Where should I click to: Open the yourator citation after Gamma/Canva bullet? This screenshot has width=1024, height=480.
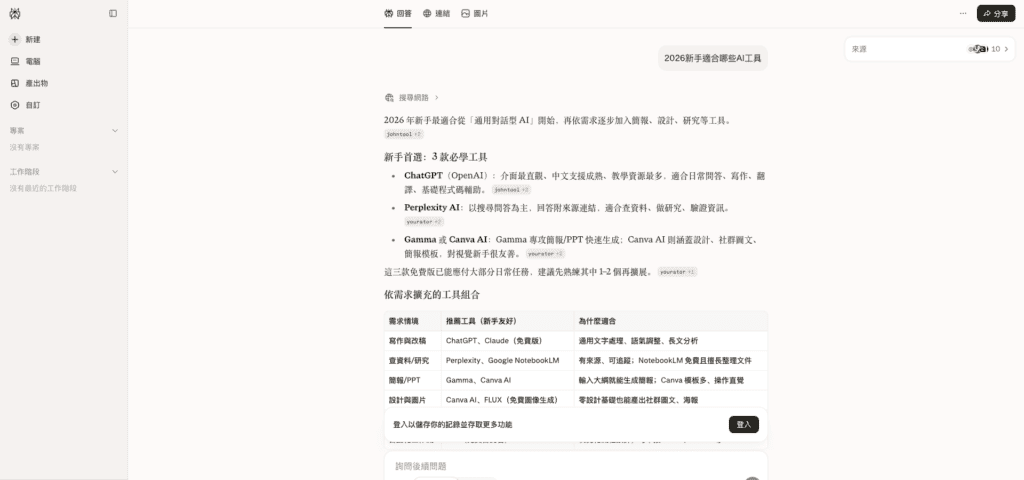pos(545,253)
